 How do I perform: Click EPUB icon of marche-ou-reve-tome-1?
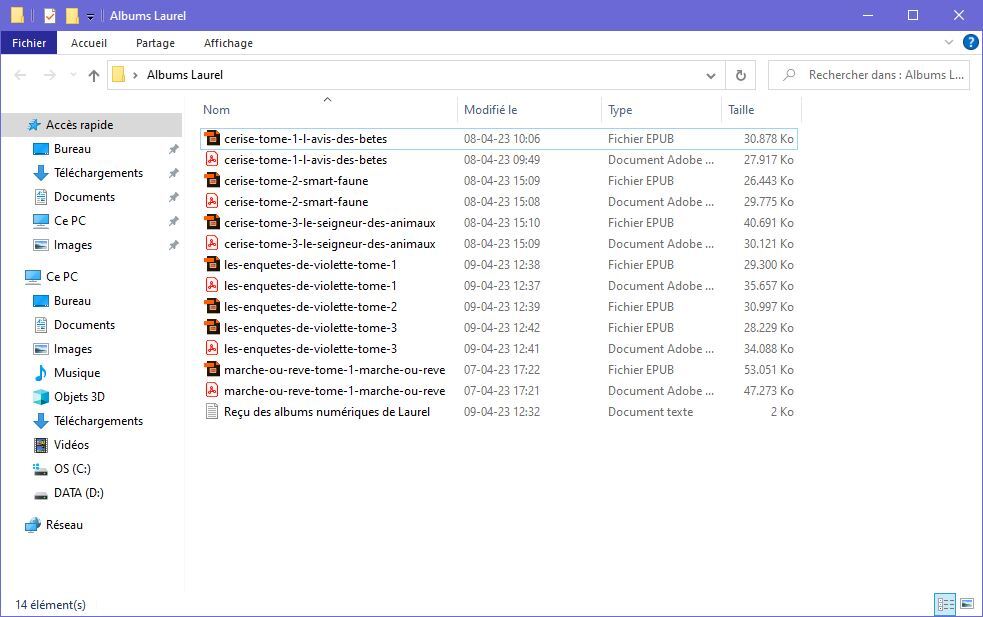pos(213,369)
